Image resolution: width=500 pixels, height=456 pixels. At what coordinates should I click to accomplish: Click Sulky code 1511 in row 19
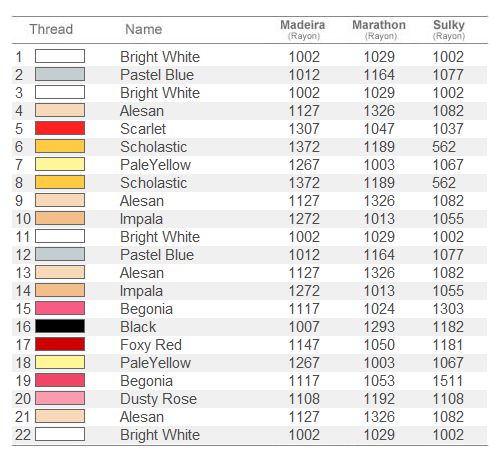[448, 381]
